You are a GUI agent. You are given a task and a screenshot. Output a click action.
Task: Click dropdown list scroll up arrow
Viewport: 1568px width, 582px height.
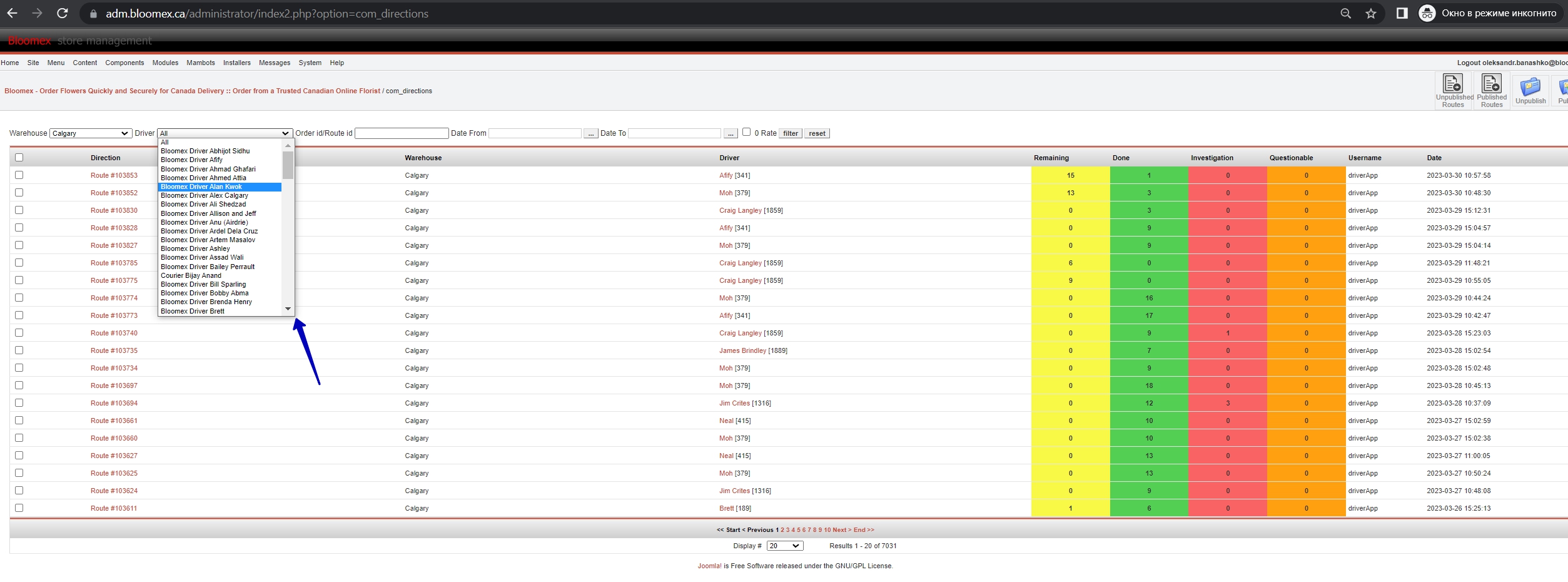pos(288,145)
